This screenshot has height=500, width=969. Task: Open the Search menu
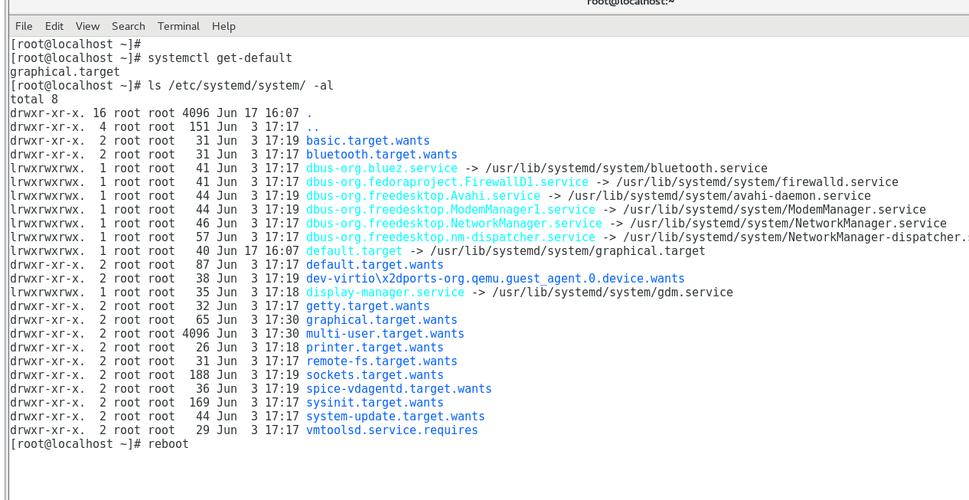tap(128, 27)
